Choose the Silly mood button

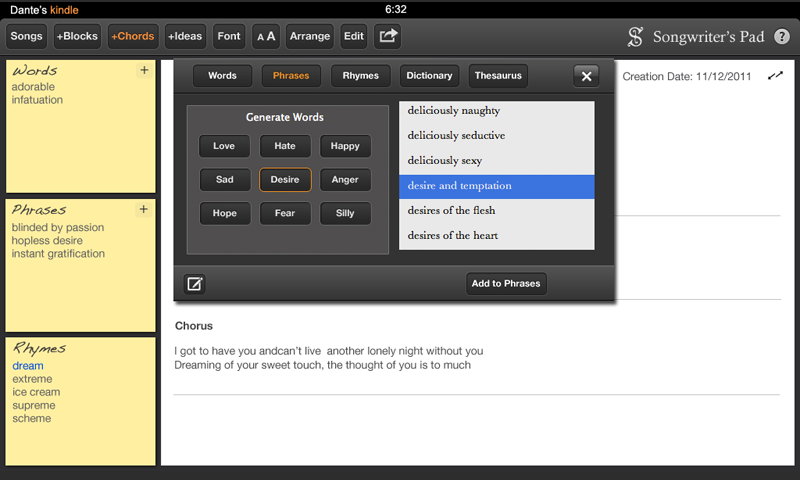345,213
